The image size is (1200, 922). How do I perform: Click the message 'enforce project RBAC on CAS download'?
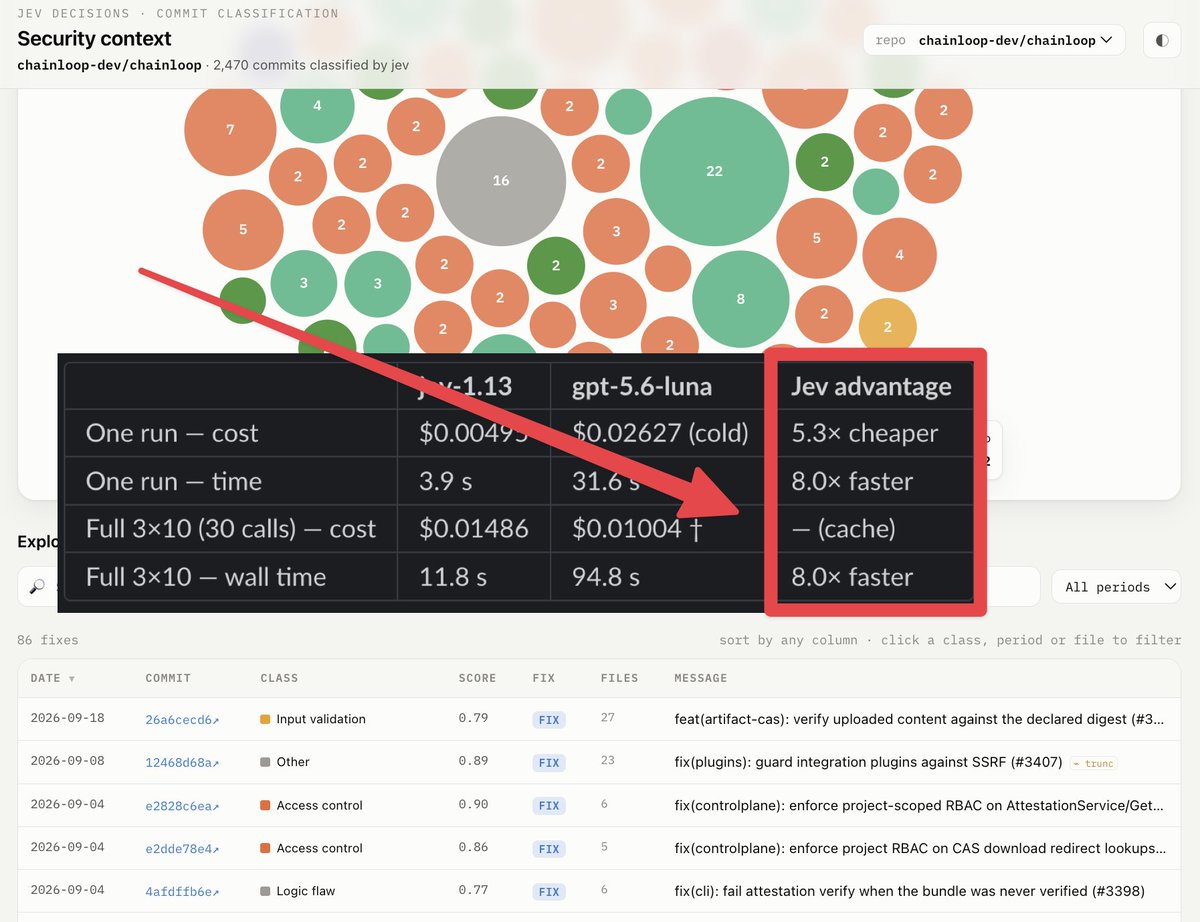tap(920, 848)
